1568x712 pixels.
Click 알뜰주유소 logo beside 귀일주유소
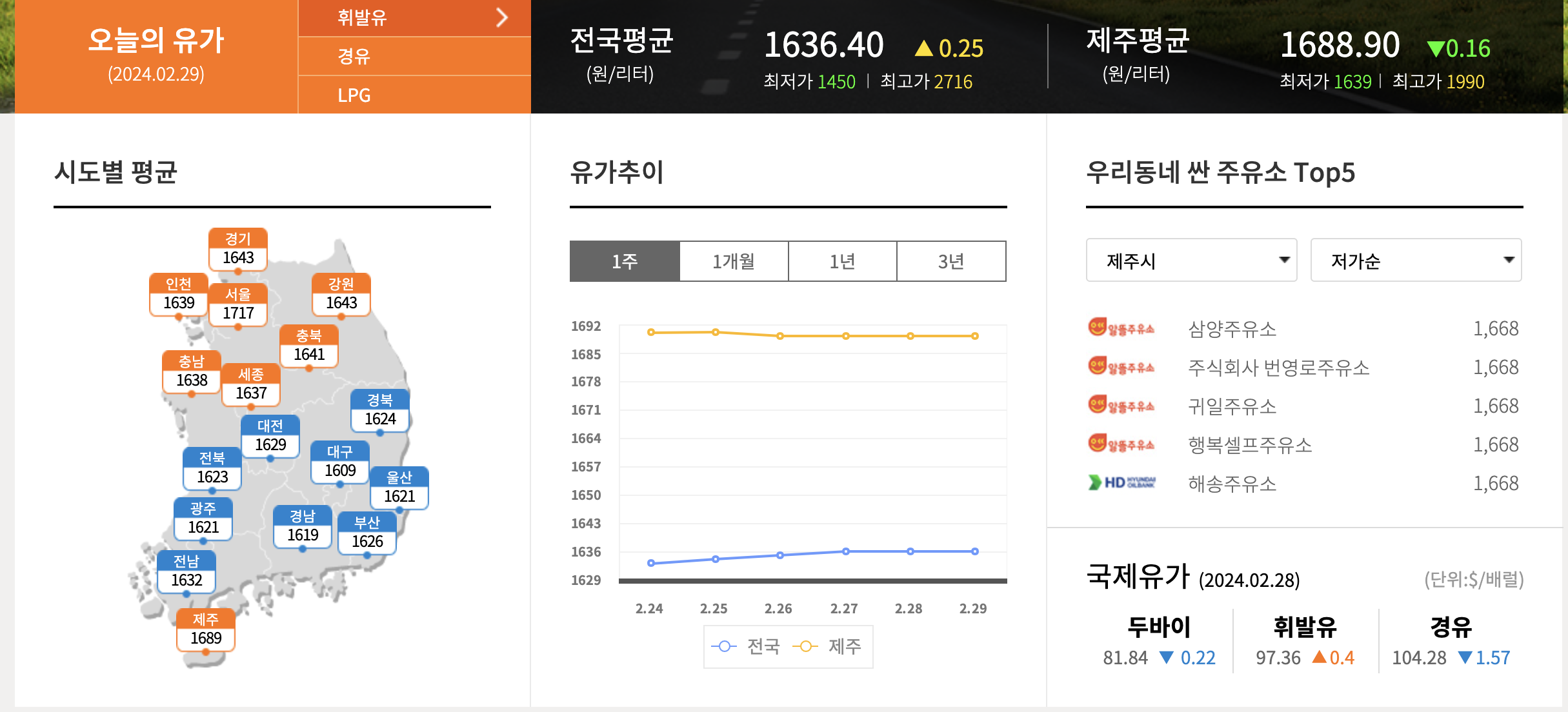pyautogui.click(x=1121, y=406)
